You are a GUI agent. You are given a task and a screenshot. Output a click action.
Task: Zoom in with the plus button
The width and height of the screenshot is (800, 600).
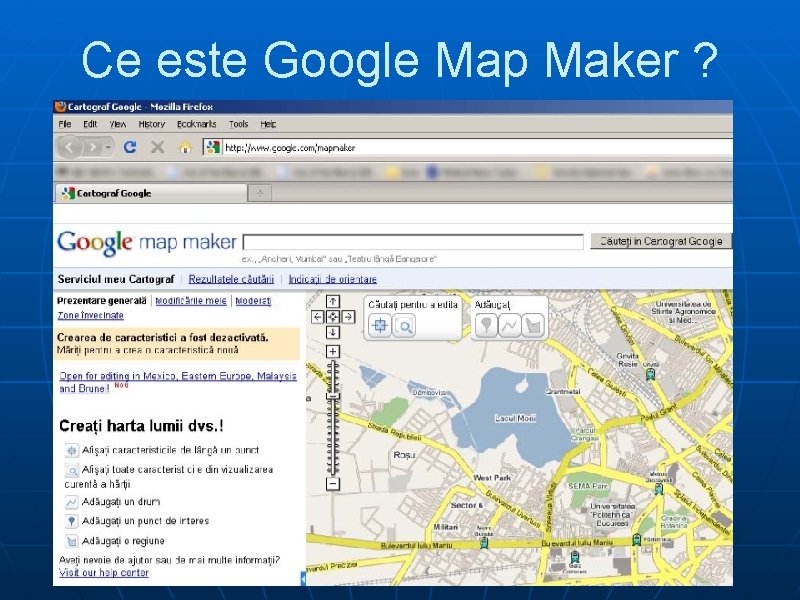click(333, 351)
